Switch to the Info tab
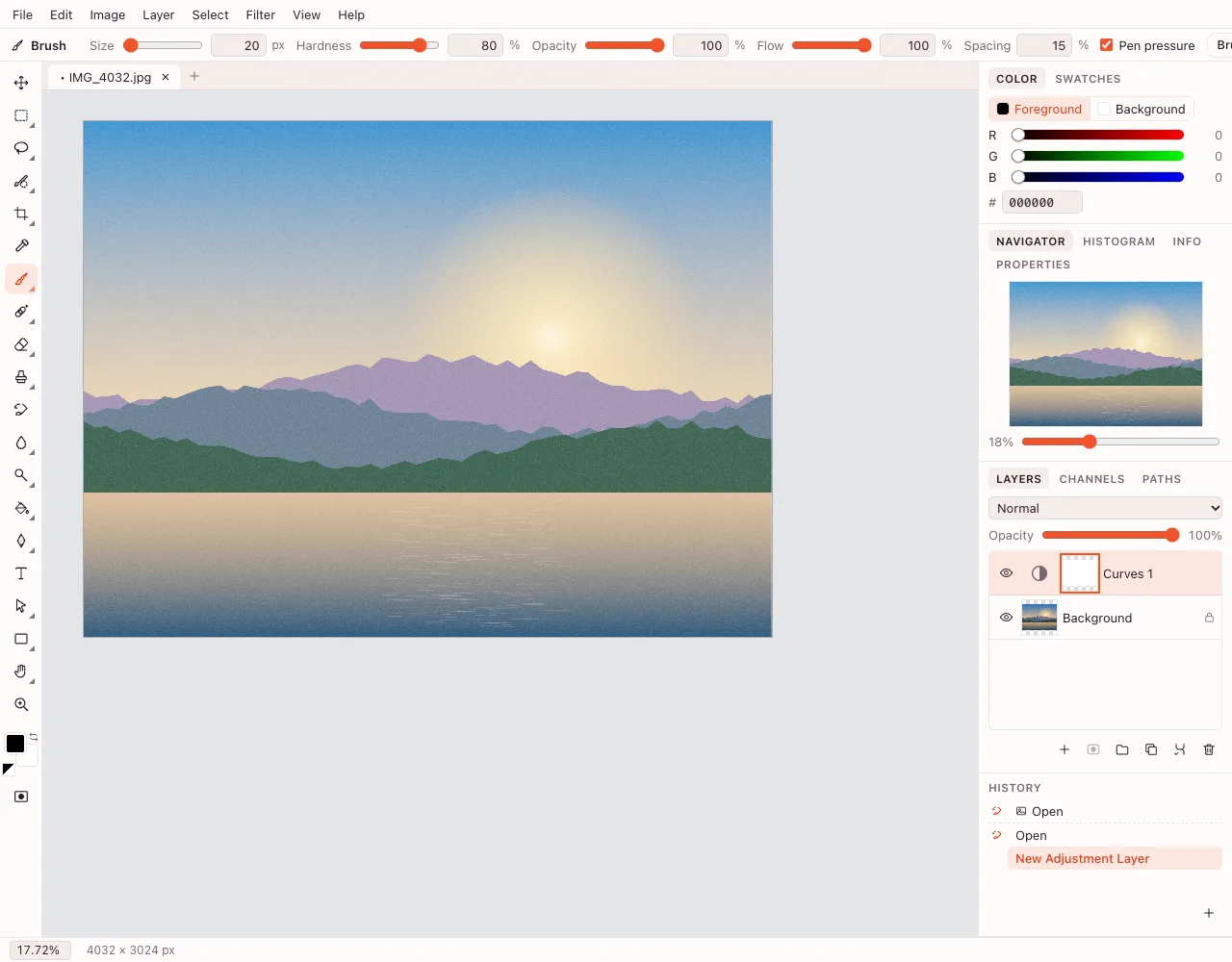The height and width of the screenshot is (962, 1232). click(x=1187, y=241)
